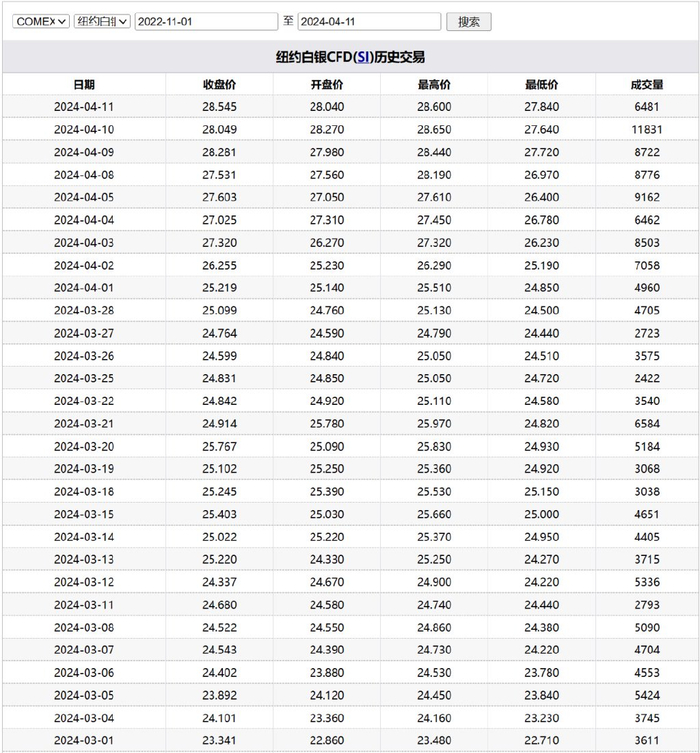Select date cell 2024-03-21
Screen dimensions: 700x753
(84, 424)
